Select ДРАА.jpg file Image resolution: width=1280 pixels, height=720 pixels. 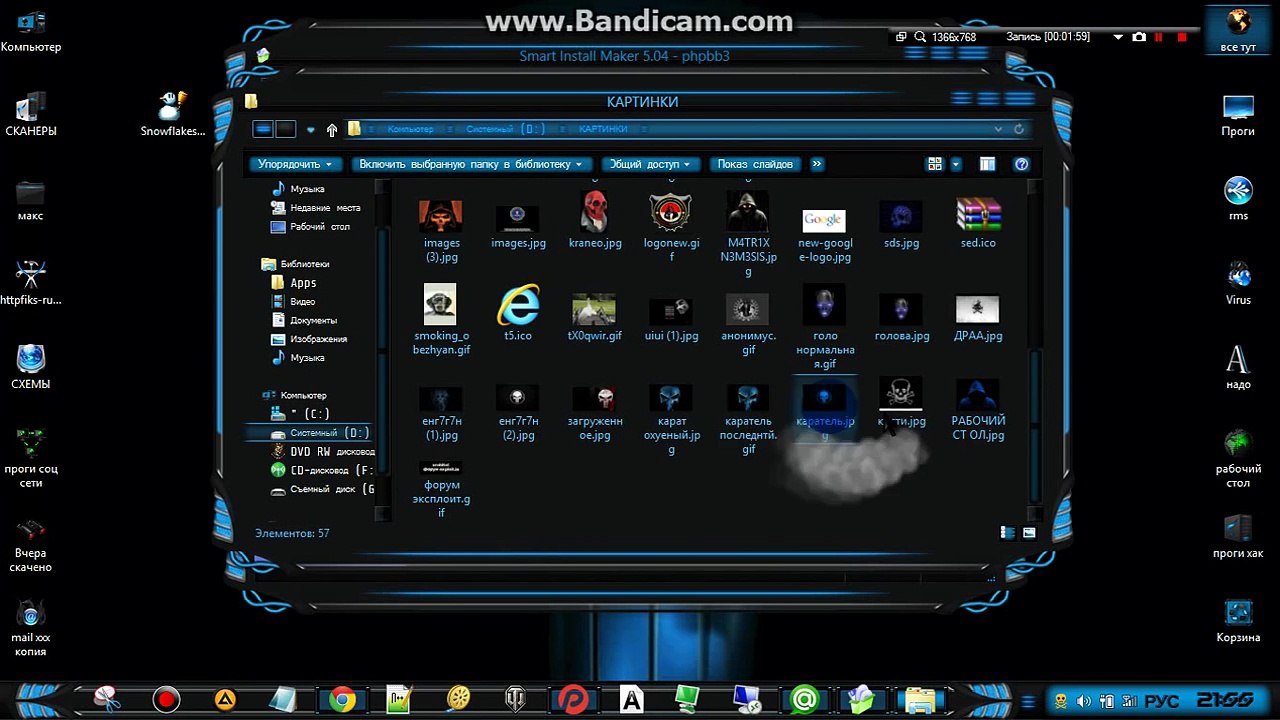click(x=978, y=318)
